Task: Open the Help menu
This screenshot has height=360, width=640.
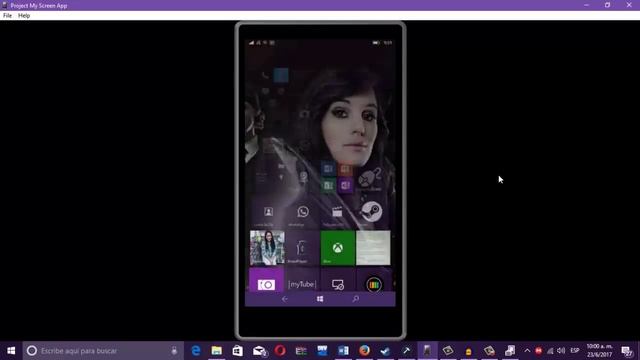Action: 24,16
